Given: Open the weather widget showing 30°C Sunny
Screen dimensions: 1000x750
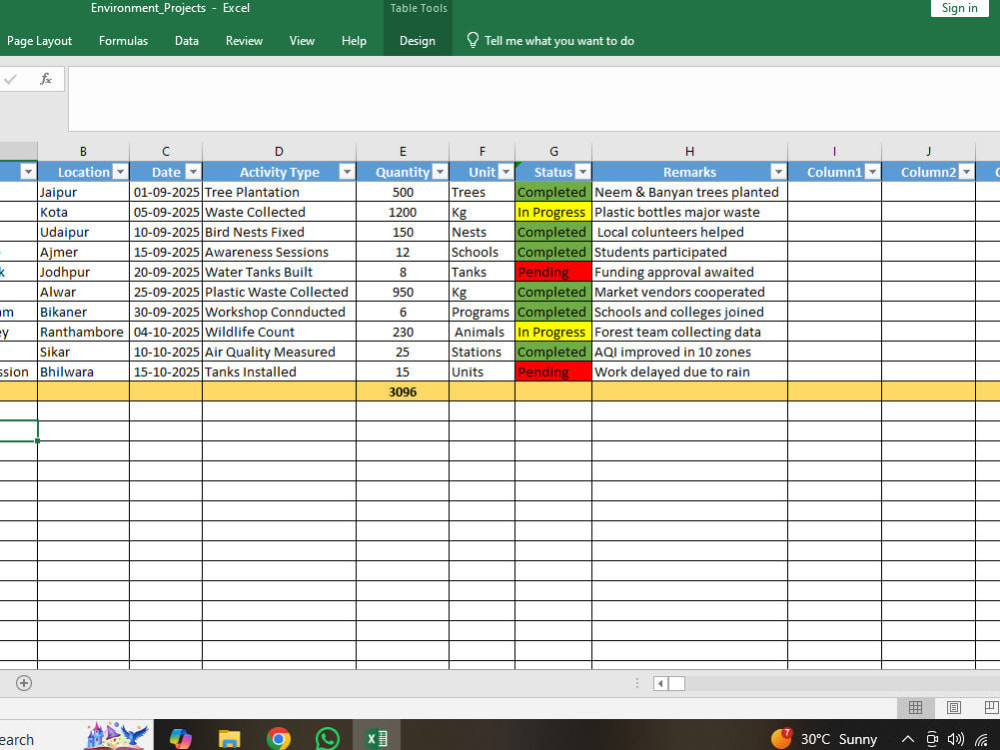Looking at the screenshot, I should pyautogui.click(x=824, y=739).
